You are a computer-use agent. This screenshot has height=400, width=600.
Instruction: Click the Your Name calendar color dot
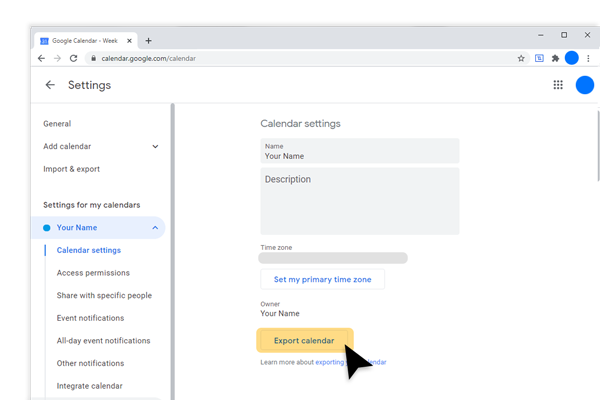point(47,228)
